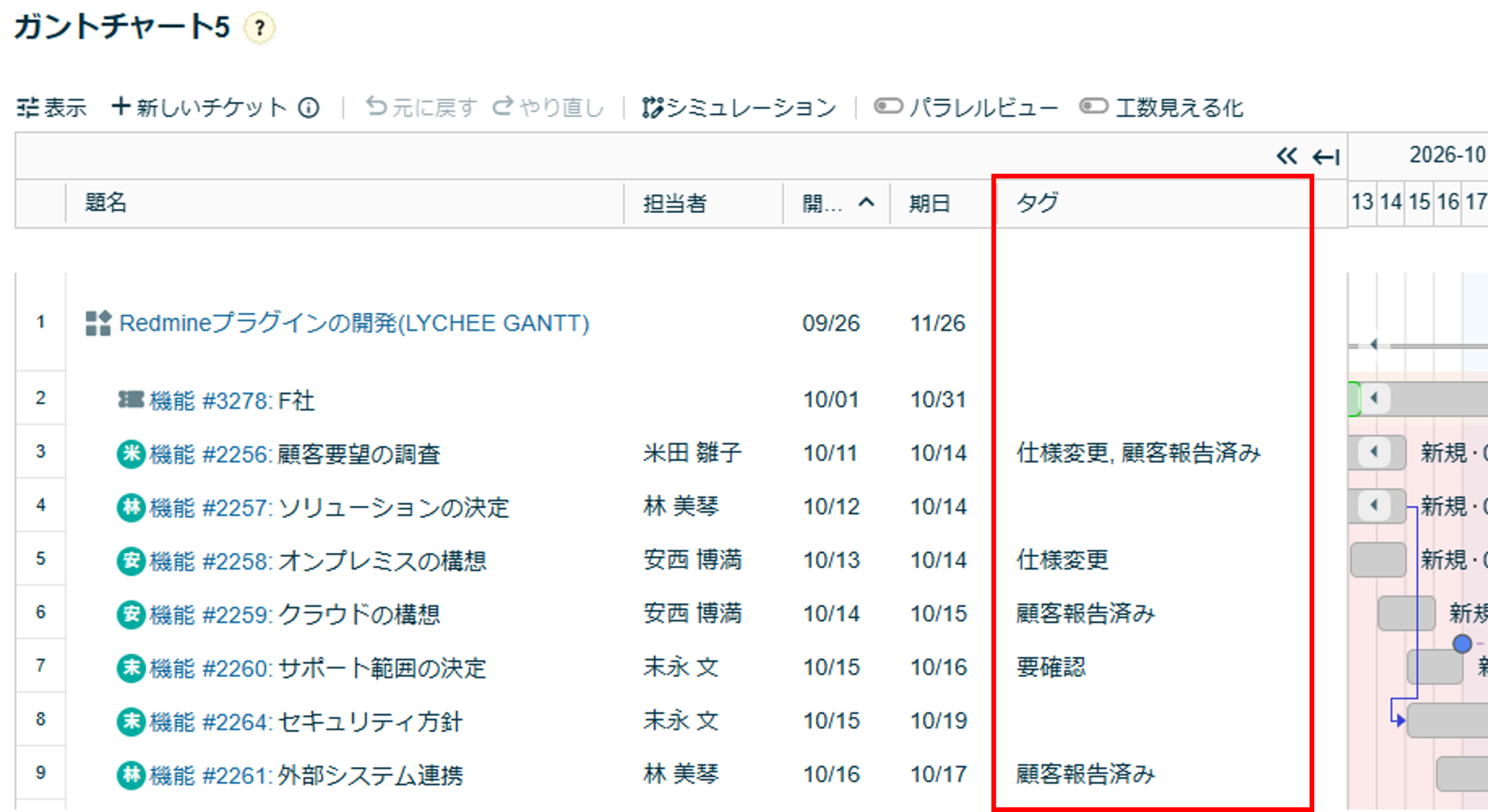The width and height of the screenshot is (1488, 812).
Task: Click the left arrow-to-bar collapse icon
Action: point(1326,156)
